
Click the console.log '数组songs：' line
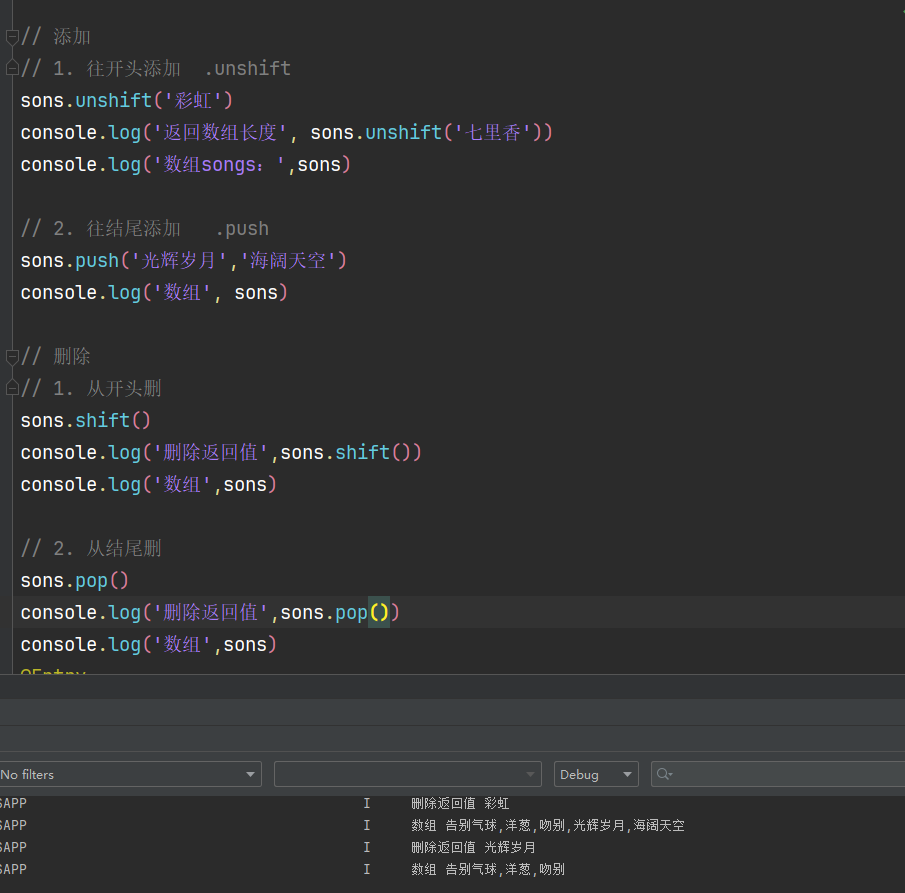(185, 165)
